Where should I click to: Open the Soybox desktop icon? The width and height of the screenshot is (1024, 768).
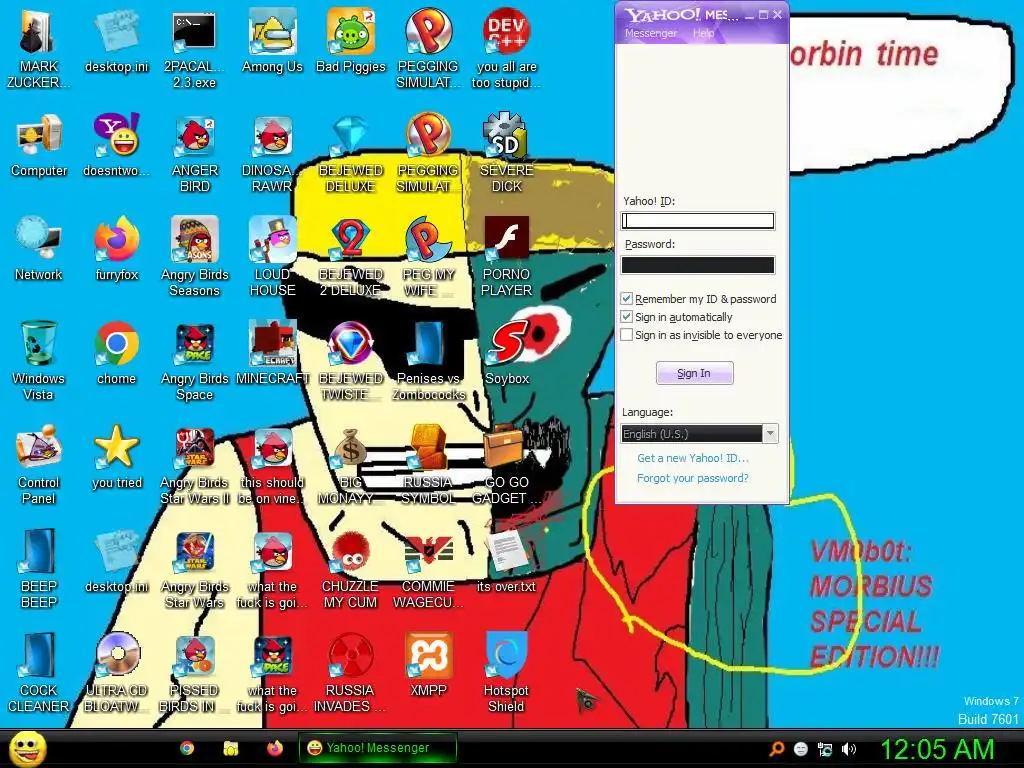coord(507,353)
